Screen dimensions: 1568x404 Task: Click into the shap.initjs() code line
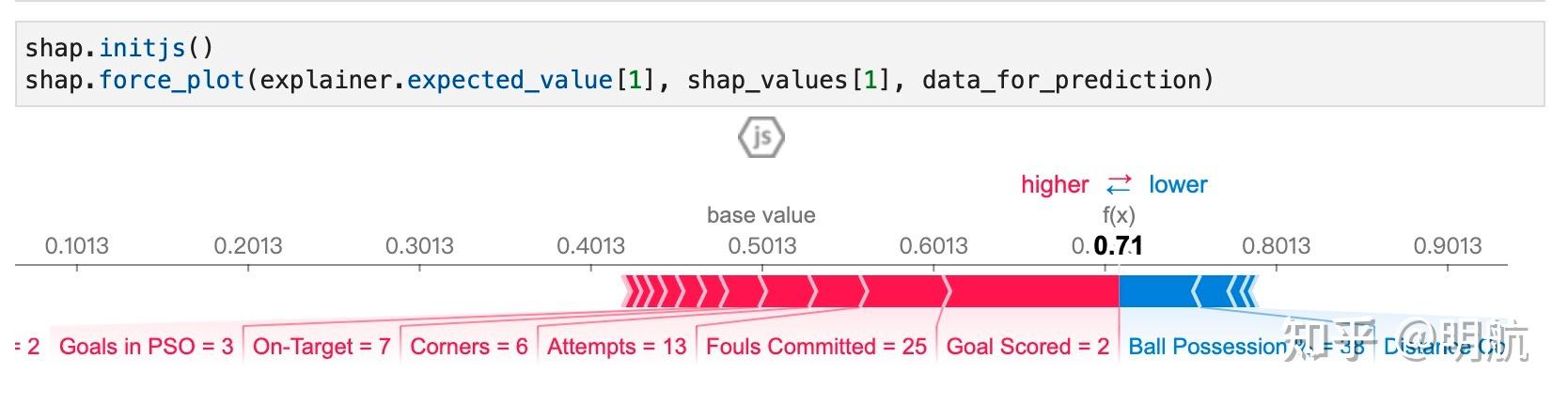(119, 47)
